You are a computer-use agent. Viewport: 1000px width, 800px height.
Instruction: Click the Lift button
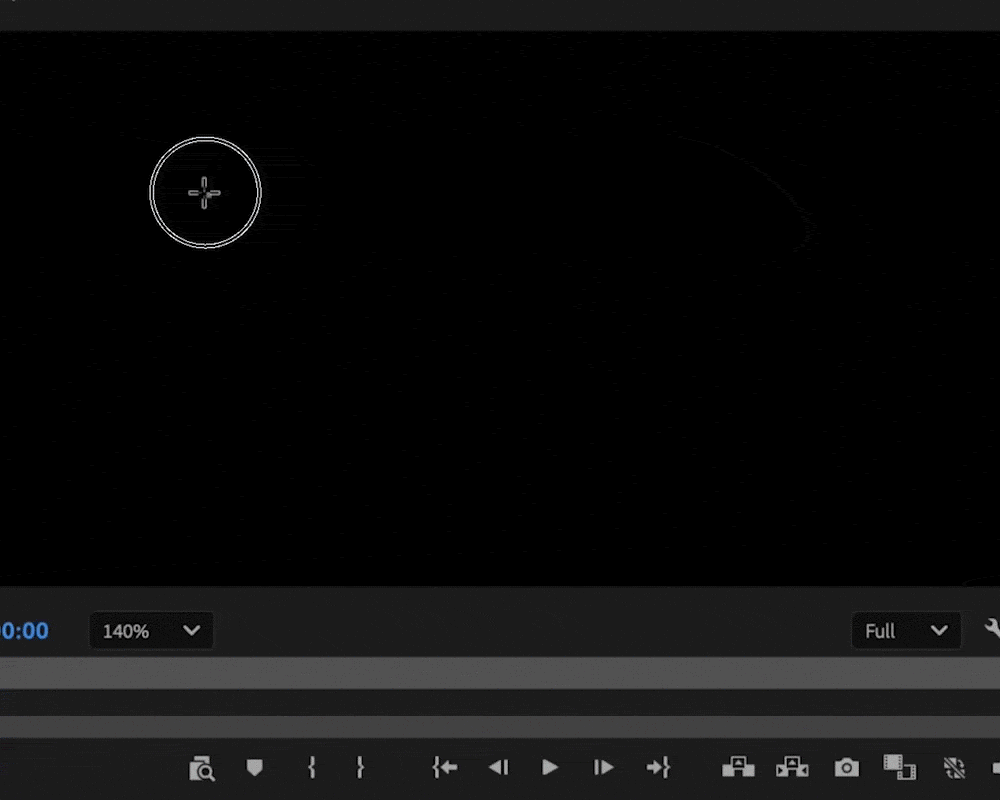739,767
